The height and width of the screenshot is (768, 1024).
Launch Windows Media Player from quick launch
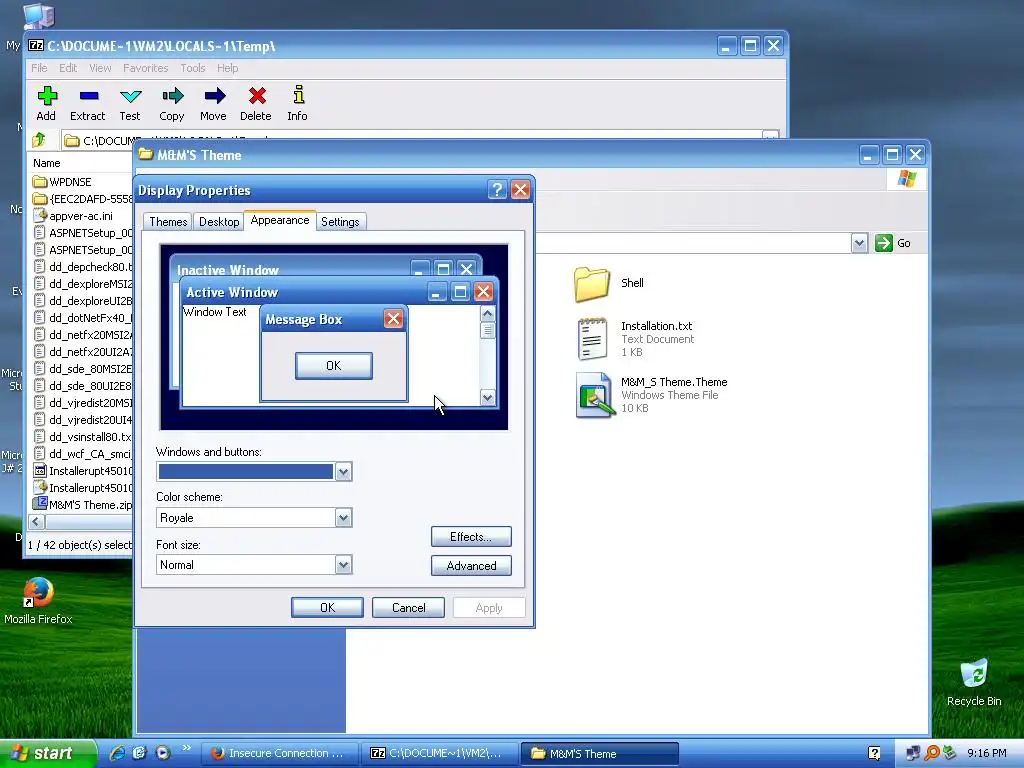click(x=163, y=753)
